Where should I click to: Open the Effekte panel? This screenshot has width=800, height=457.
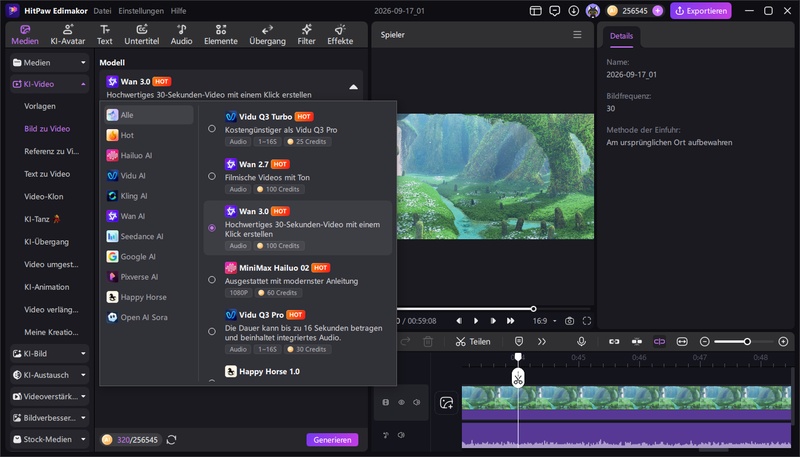(340, 35)
